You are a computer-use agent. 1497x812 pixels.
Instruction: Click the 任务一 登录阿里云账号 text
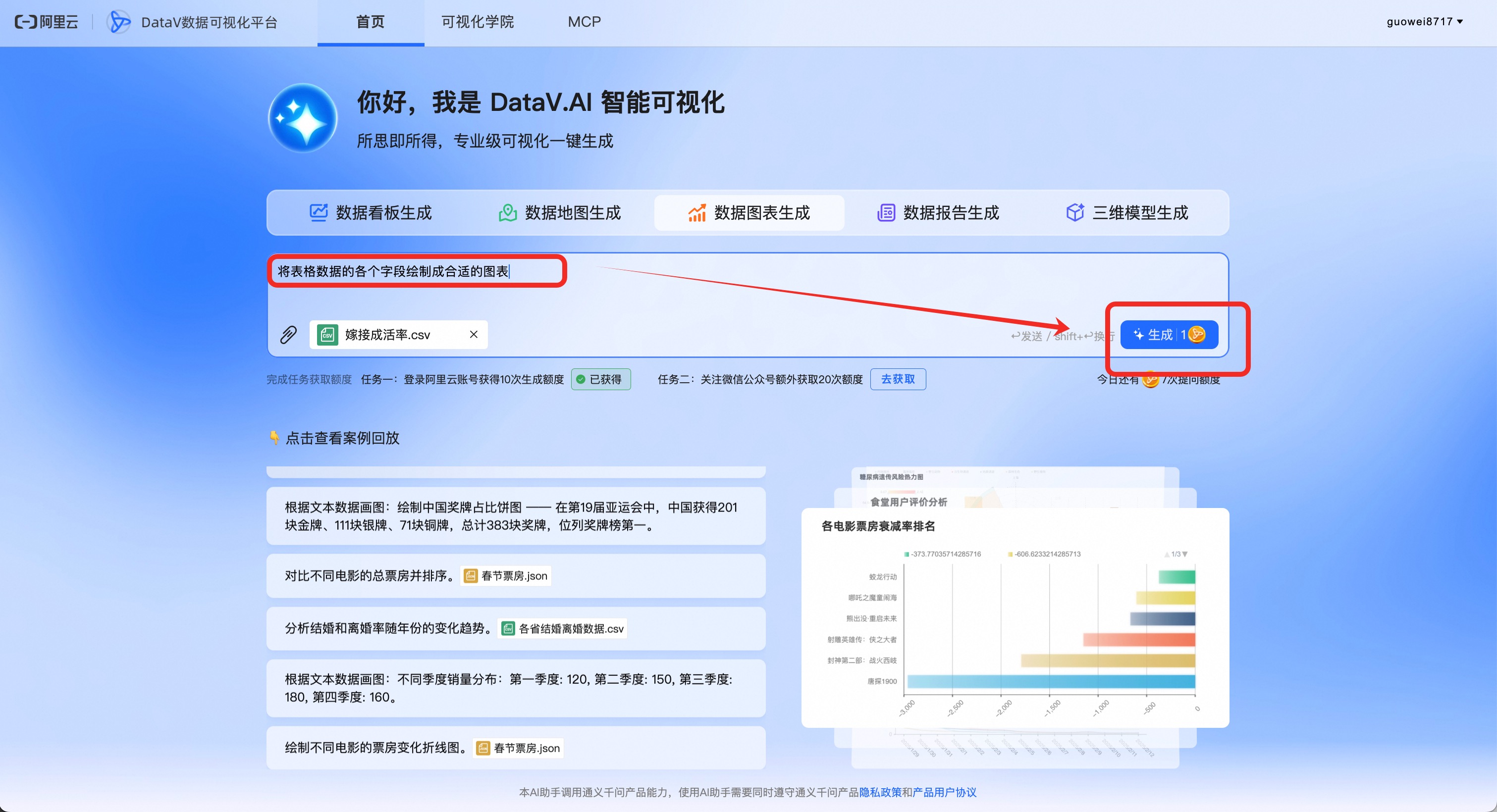463,379
